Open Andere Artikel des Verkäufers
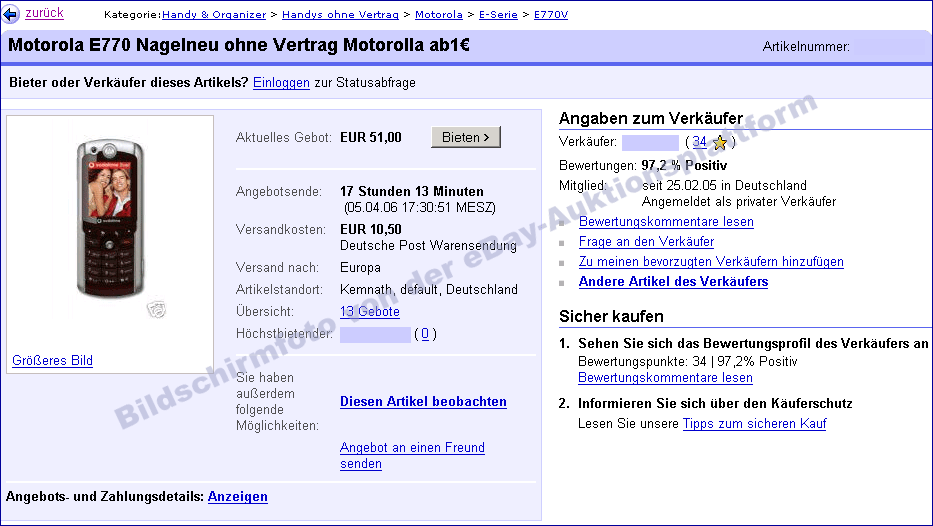The height and width of the screenshot is (526, 933). [674, 281]
